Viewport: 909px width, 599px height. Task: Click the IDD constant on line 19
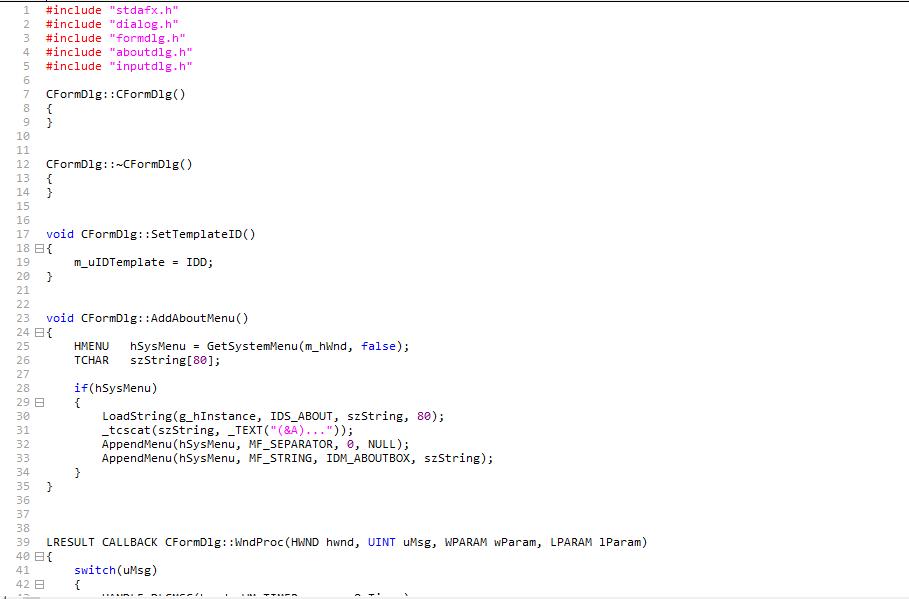coord(196,262)
